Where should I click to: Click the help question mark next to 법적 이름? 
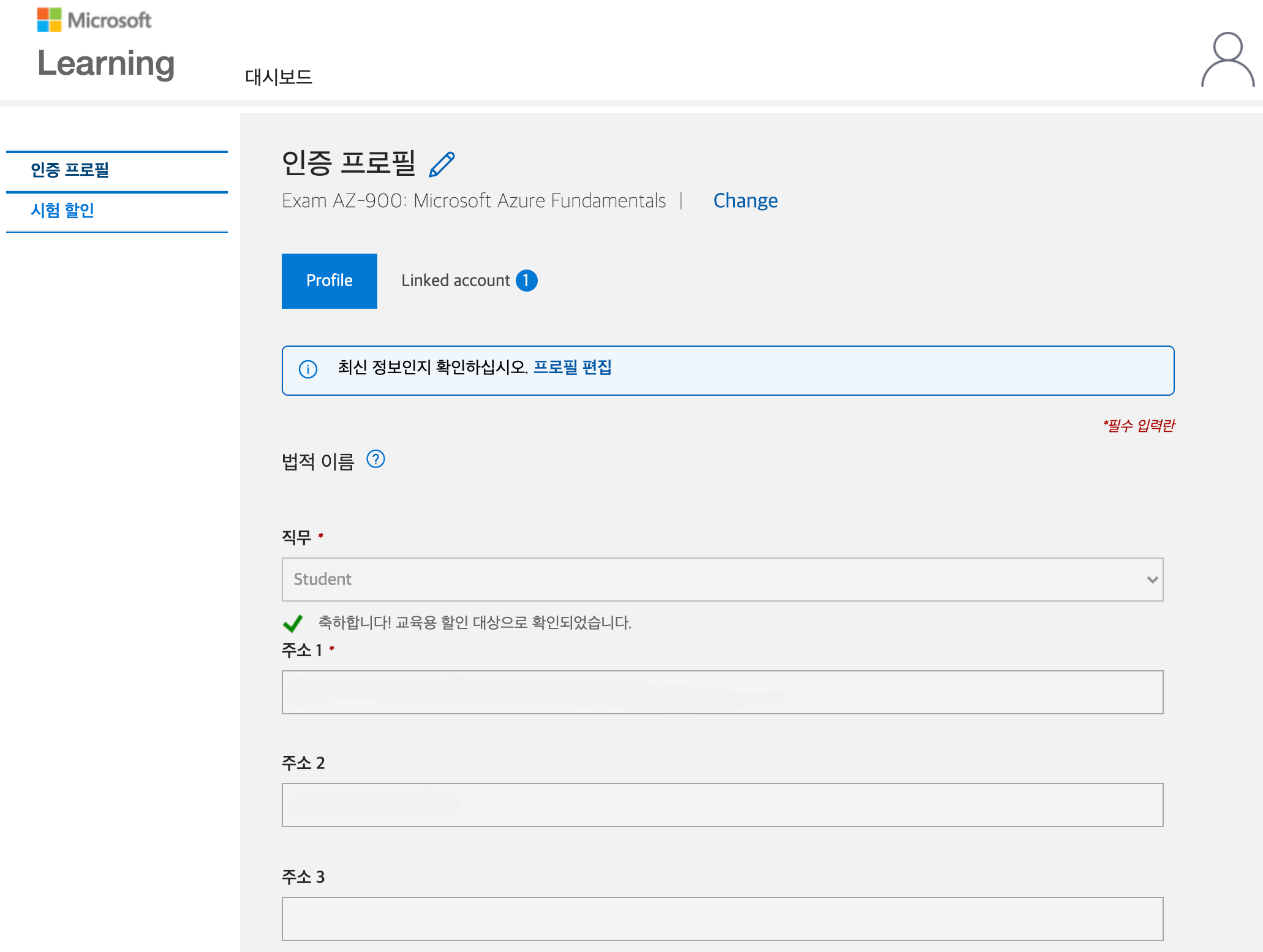click(375, 459)
